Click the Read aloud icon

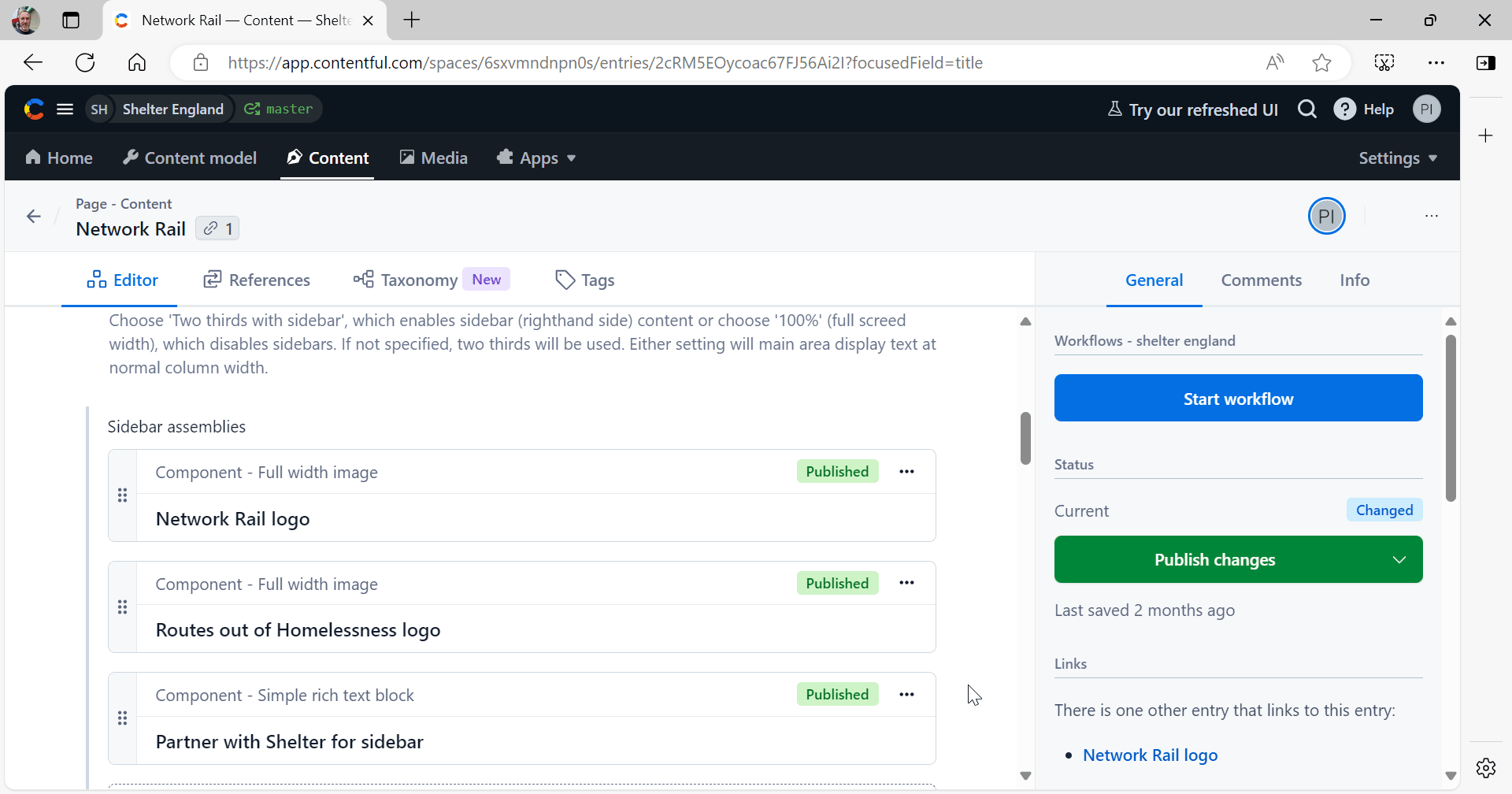click(x=1275, y=62)
